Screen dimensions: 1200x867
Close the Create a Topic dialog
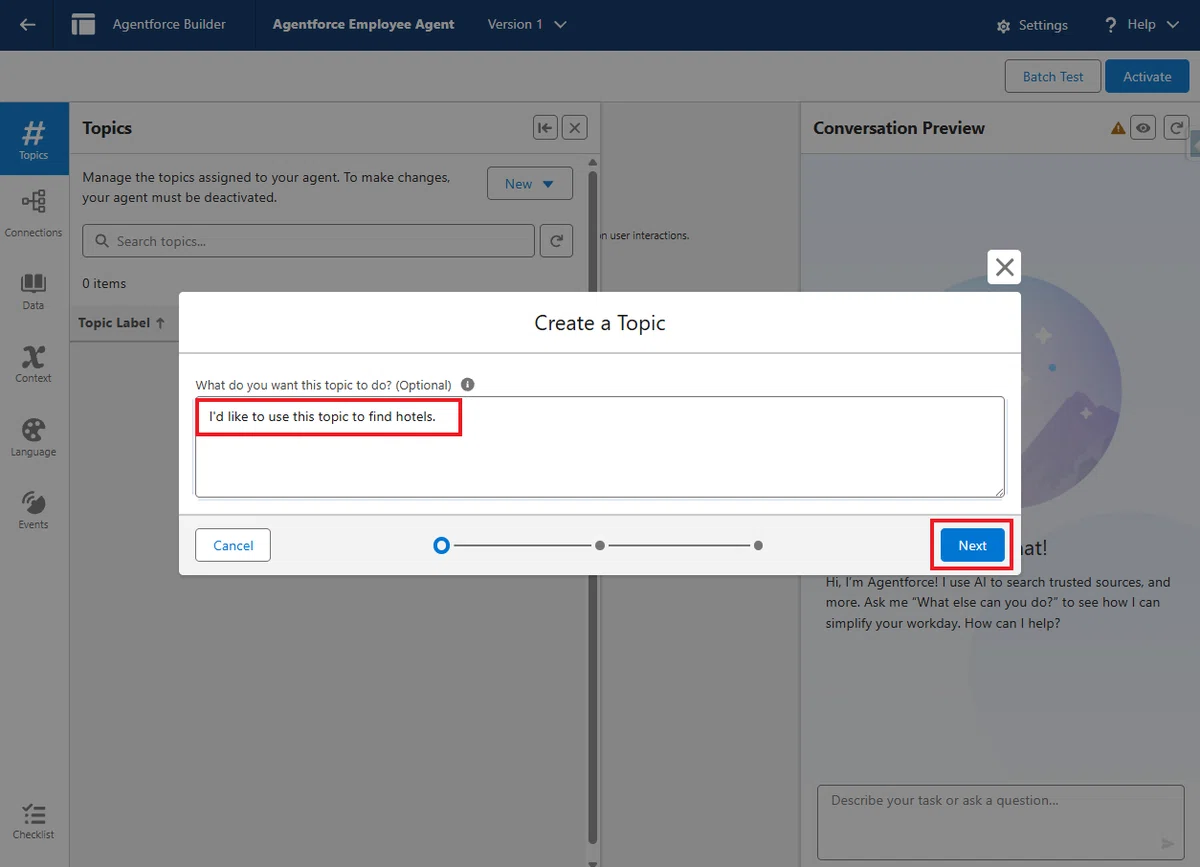(x=1005, y=267)
